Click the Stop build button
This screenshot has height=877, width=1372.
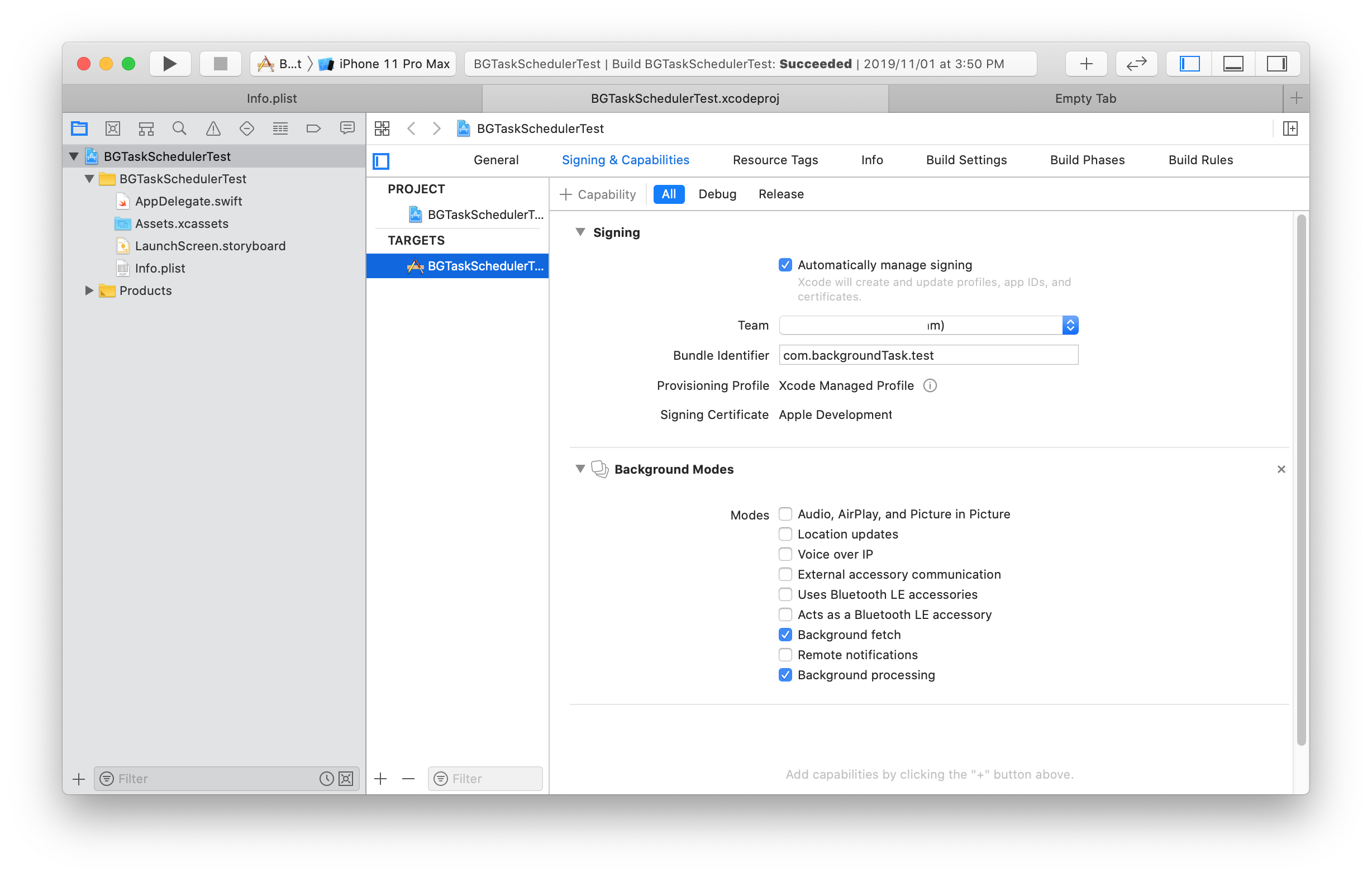[x=221, y=63]
